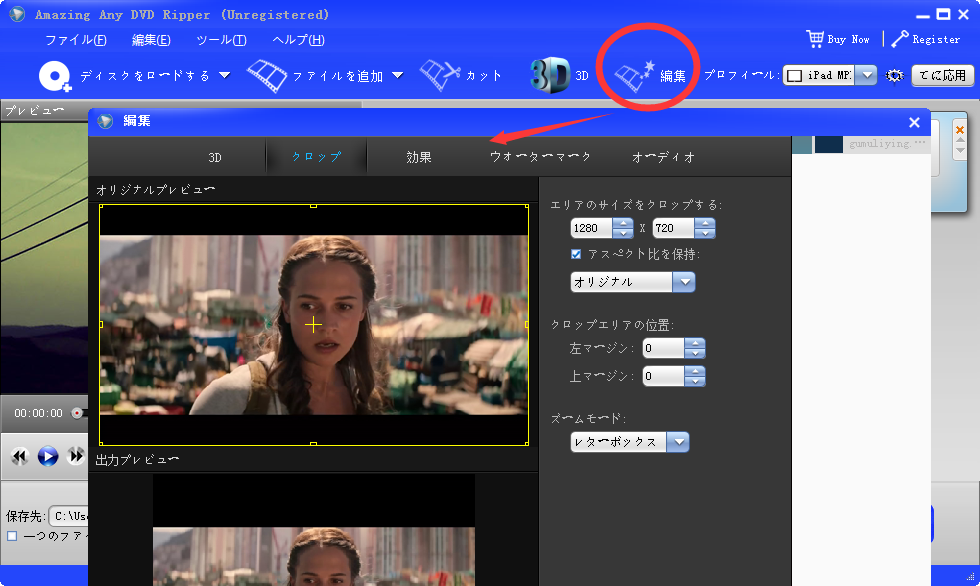
Task: Decrease crop height with the down arrow
Action: [x=705, y=233]
